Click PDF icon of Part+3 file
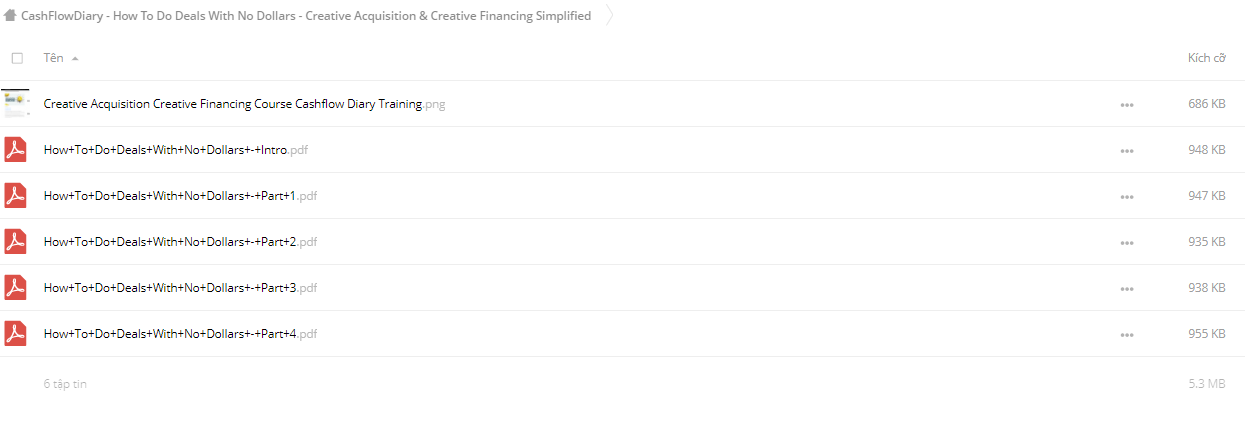 [15, 288]
